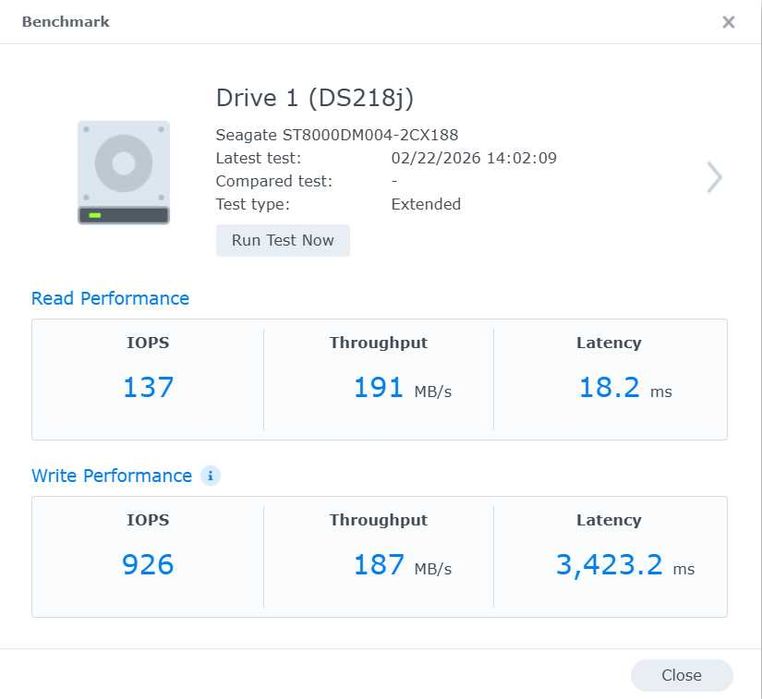Click the Benchmark dialog title

(x=66, y=22)
